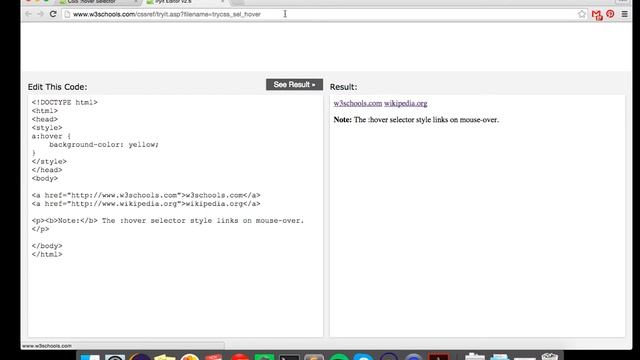Open Terminal from the Dock

[289, 358]
